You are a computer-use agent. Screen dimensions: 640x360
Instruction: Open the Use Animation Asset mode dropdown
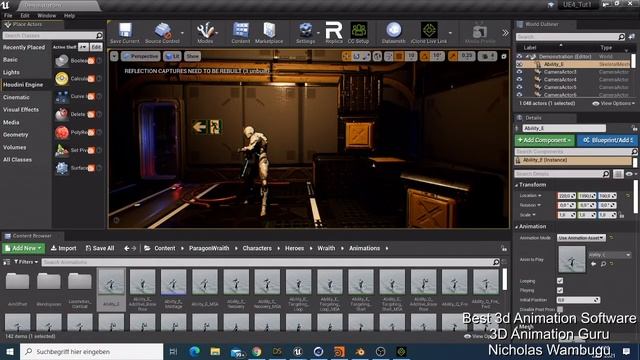point(581,238)
